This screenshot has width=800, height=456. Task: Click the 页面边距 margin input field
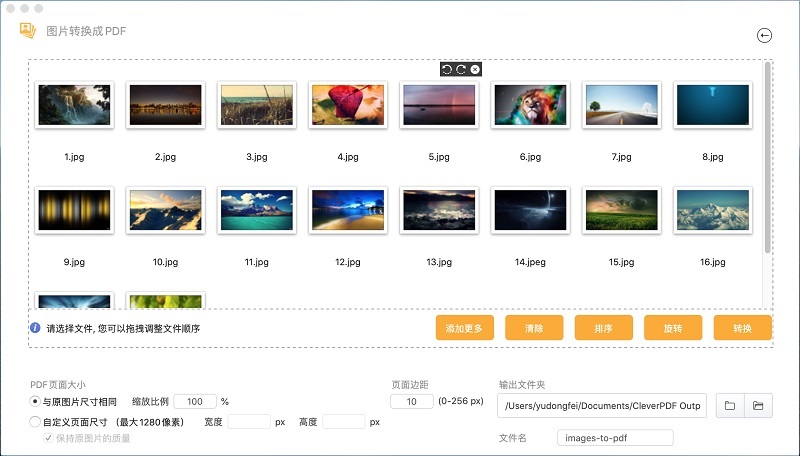pyautogui.click(x=411, y=401)
